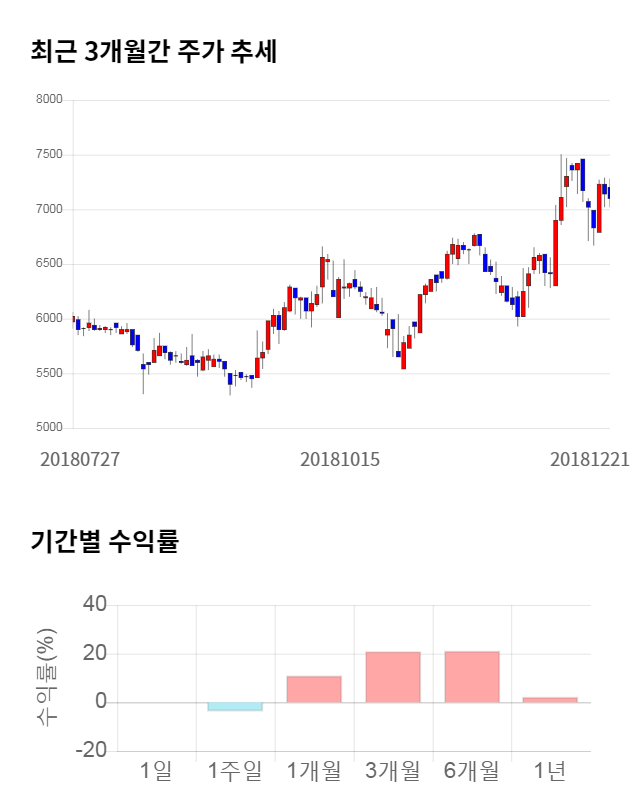Viewport: 640px width, 810px height.
Task: Click the 20180727 date label
Action: (80, 459)
